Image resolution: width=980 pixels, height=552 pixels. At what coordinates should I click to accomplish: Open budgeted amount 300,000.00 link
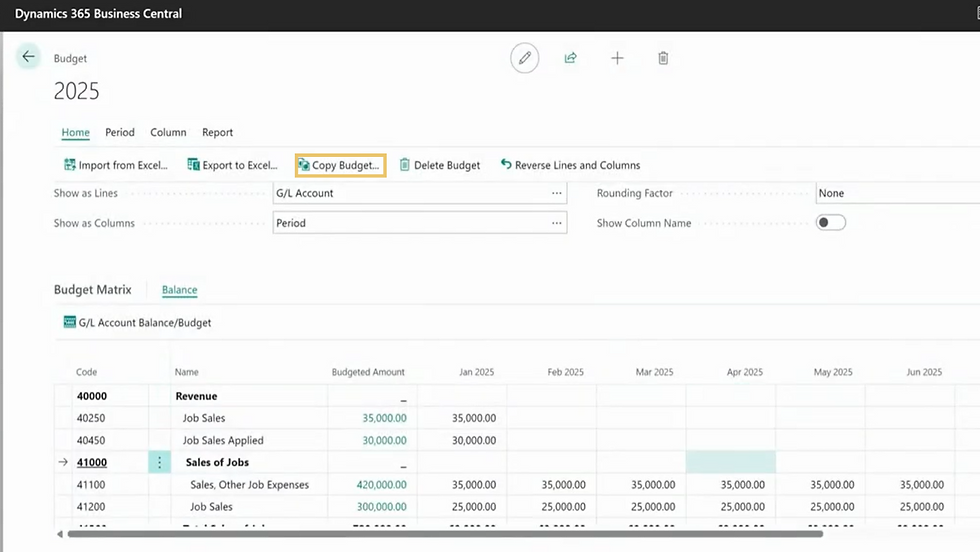pyautogui.click(x=381, y=506)
